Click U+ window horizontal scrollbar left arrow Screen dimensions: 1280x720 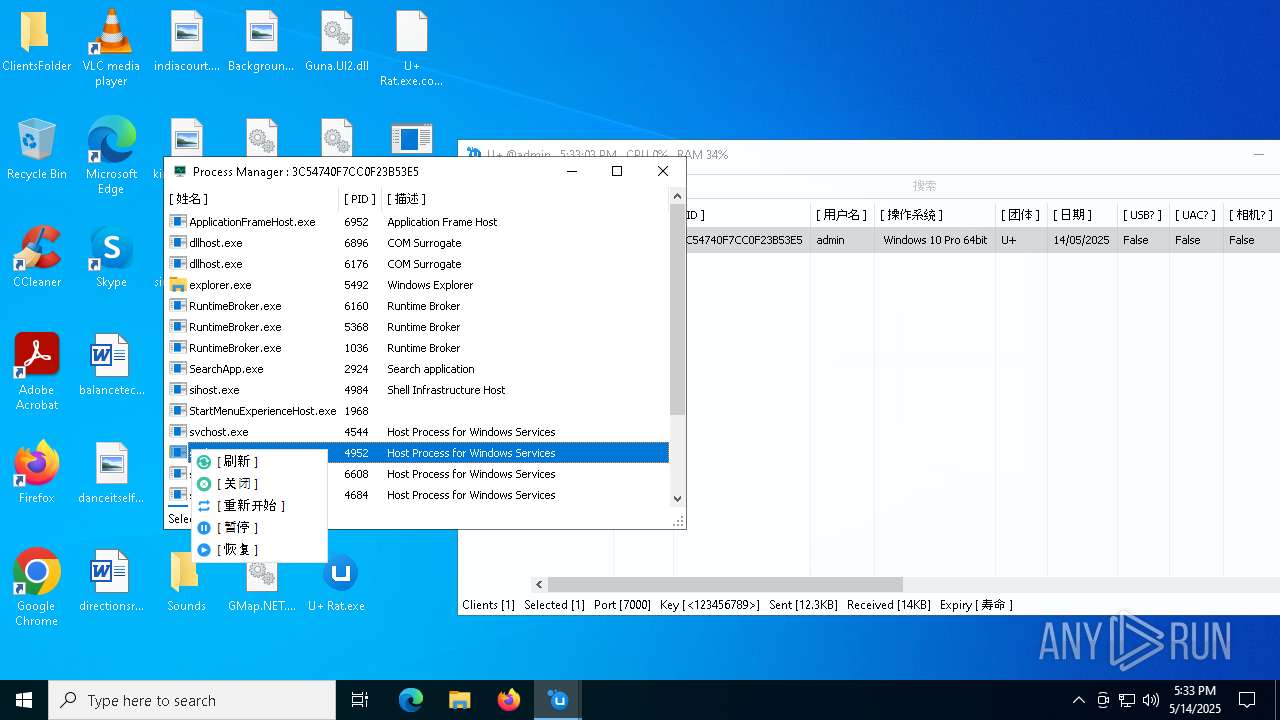(539, 584)
